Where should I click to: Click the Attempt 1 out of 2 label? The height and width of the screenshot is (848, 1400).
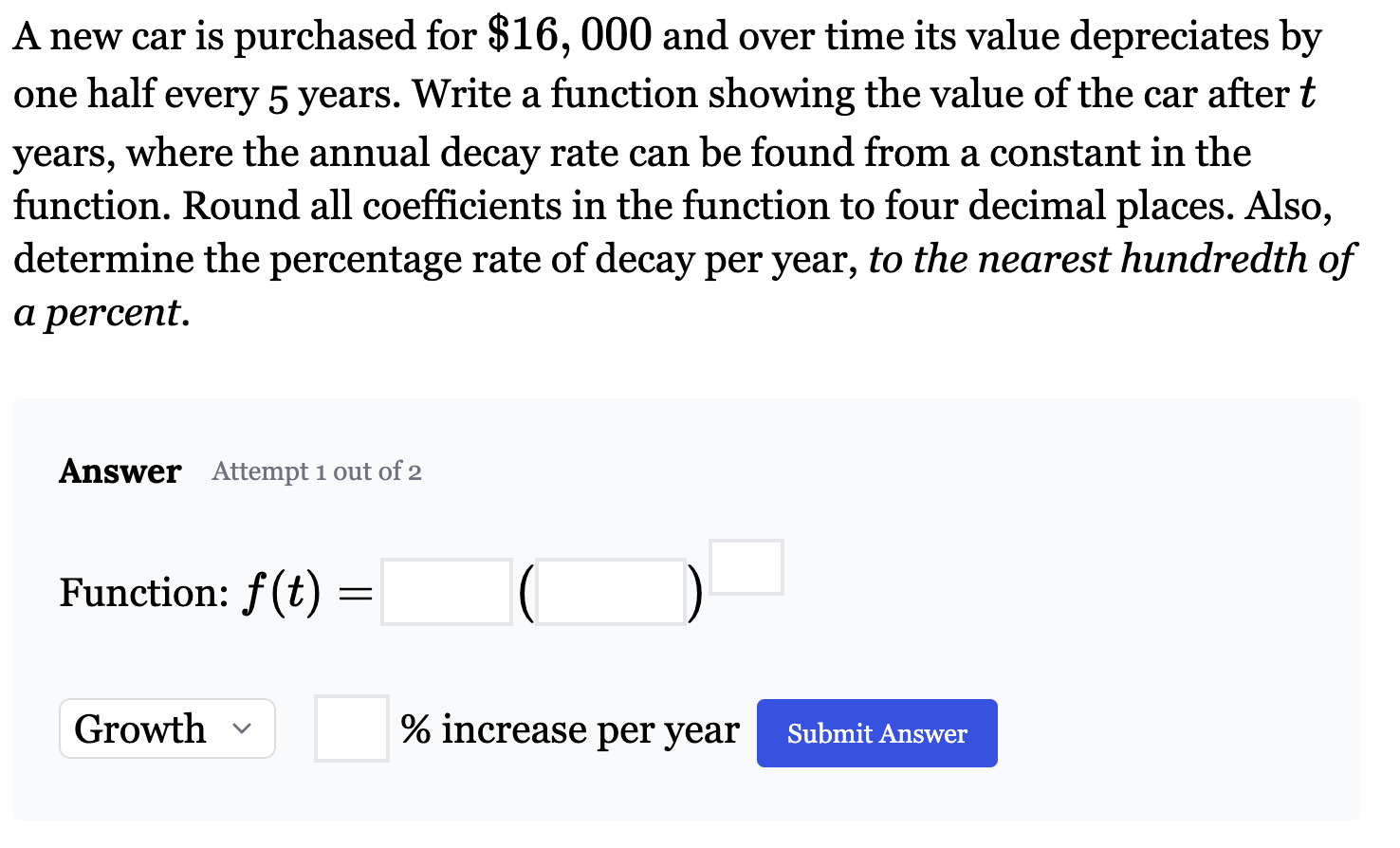(x=316, y=471)
